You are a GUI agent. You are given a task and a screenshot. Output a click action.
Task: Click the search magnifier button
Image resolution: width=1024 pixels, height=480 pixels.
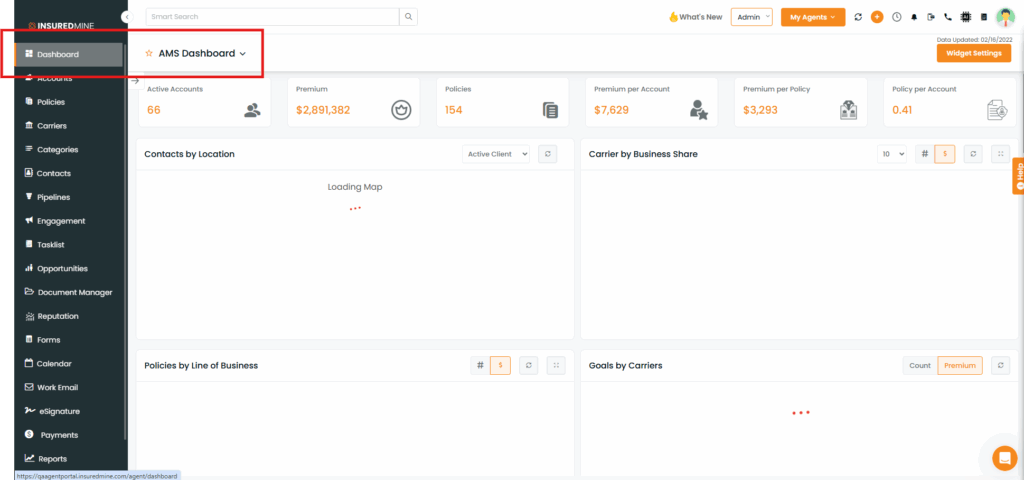click(x=409, y=16)
